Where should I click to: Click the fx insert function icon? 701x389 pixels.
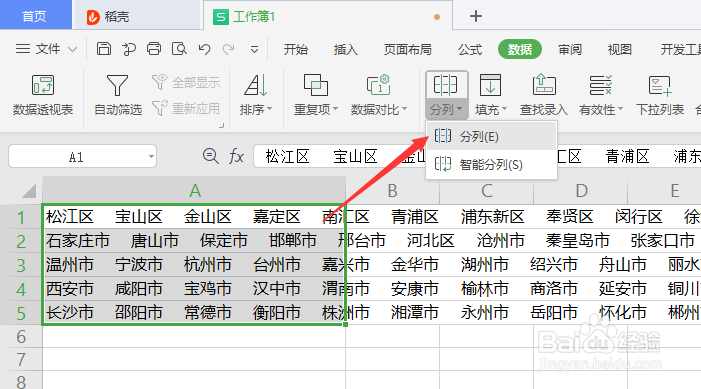pos(236,156)
